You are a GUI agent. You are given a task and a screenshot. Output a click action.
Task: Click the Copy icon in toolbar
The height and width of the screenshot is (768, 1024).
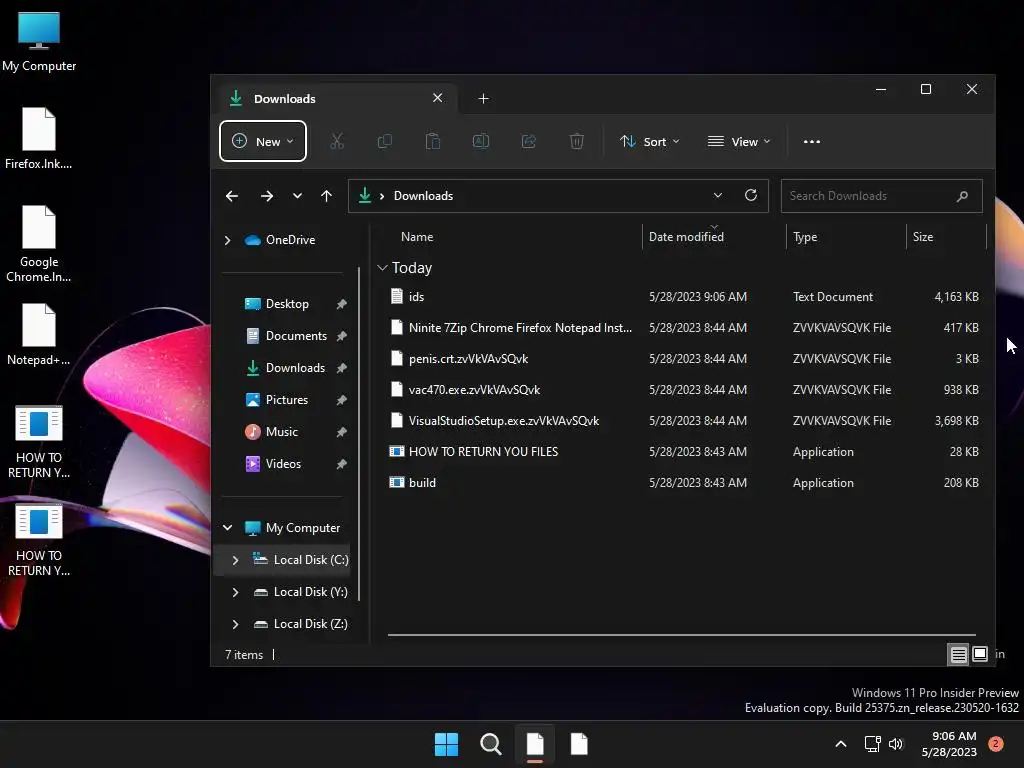pyautogui.click(x=385, y=141)
